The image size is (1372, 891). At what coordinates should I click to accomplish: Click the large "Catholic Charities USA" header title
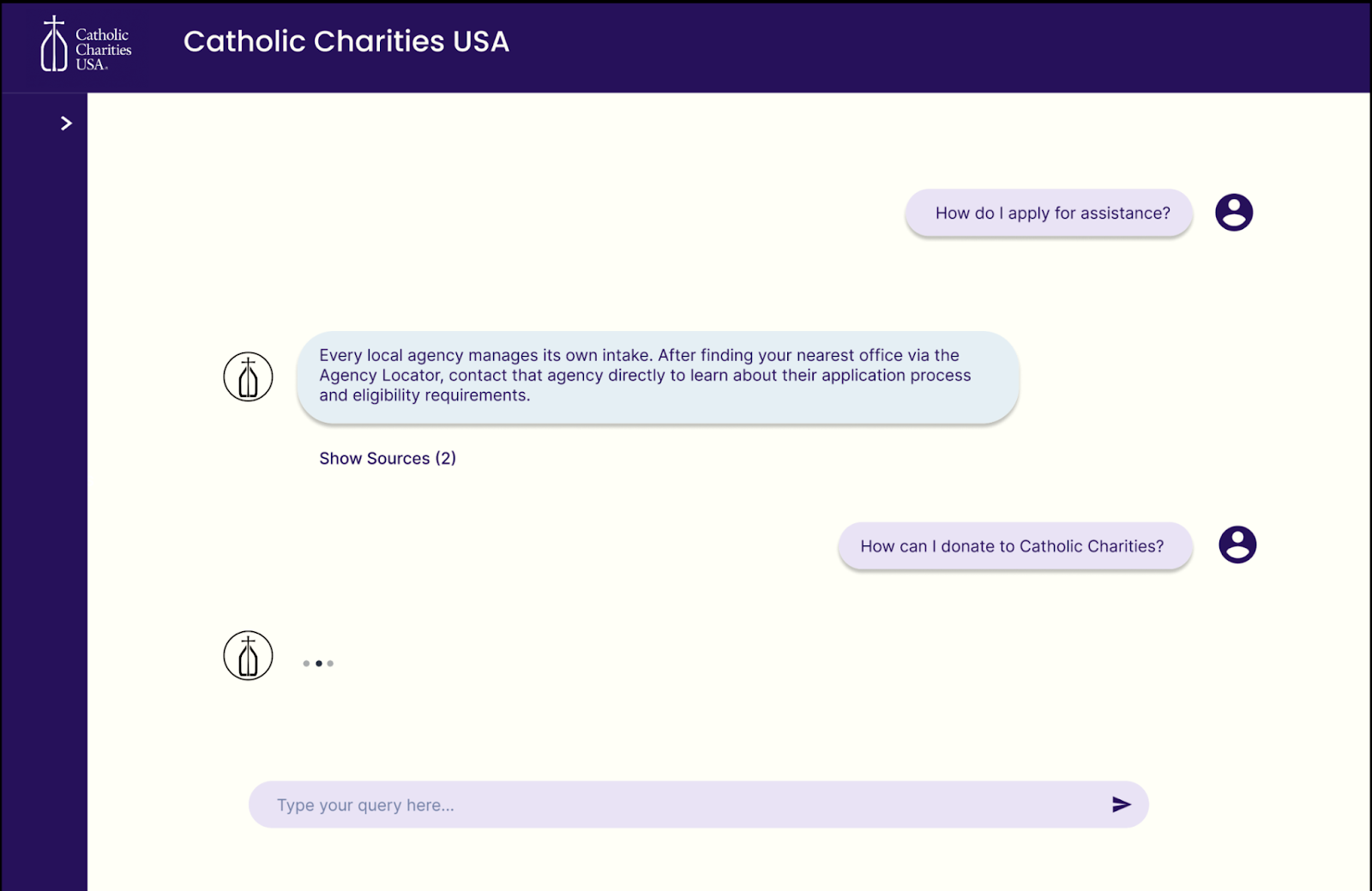point(346,41)
